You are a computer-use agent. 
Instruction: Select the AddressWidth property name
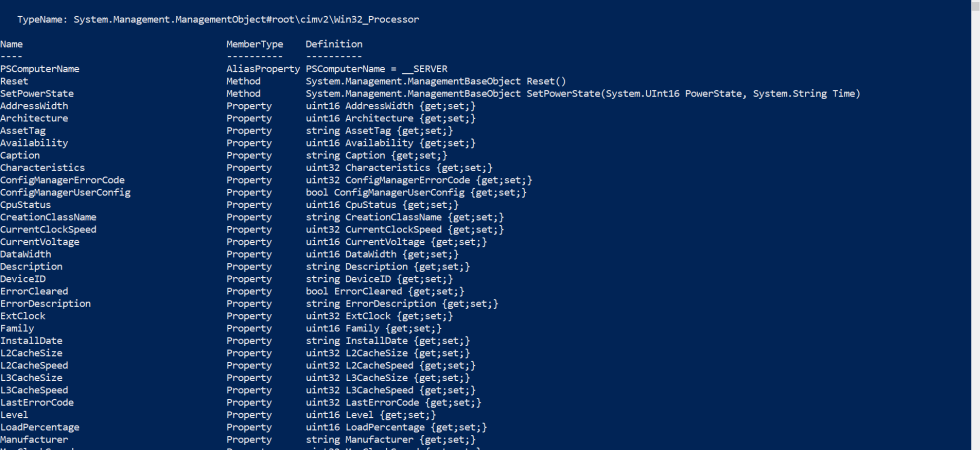point(34,106)
